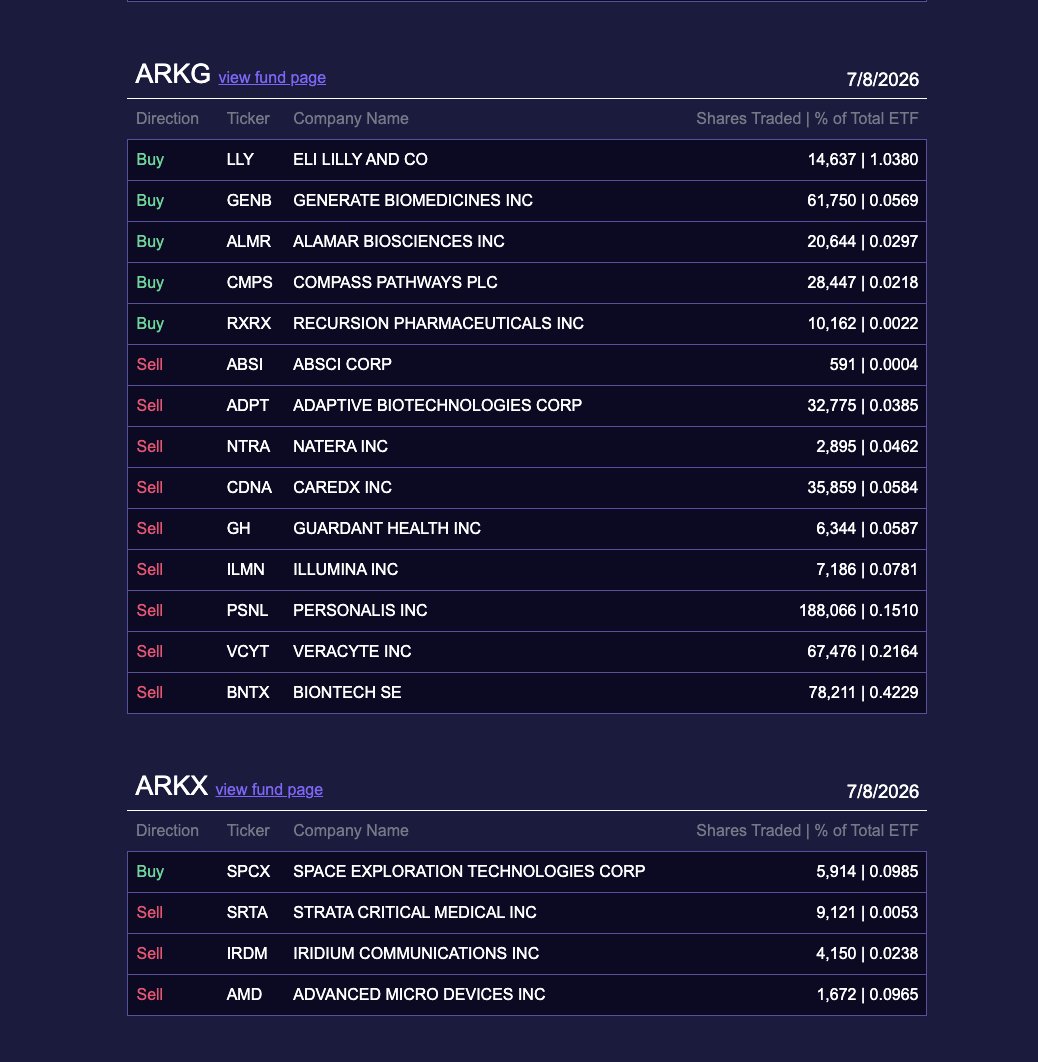Click the Sell label in the AMD row
Viewport: 1038px width, 1062px height.
(x=150, y=994)
